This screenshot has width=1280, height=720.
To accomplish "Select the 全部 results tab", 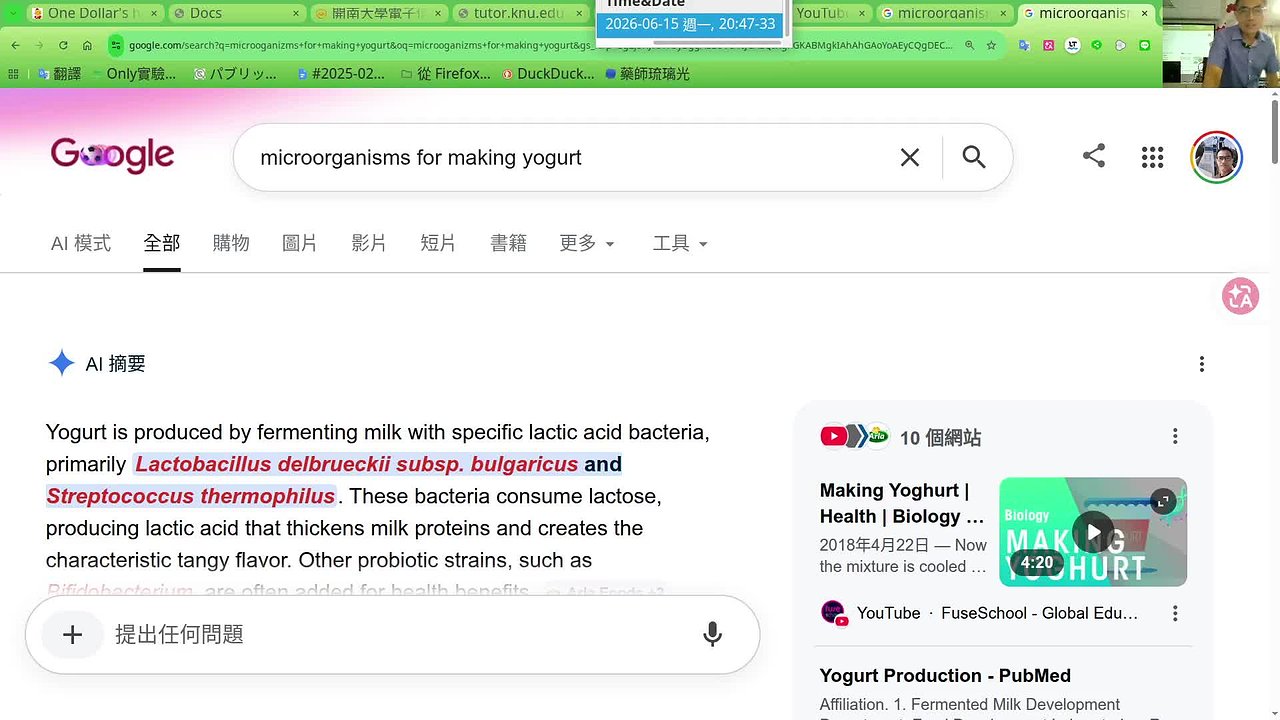I will coord(161,243).
